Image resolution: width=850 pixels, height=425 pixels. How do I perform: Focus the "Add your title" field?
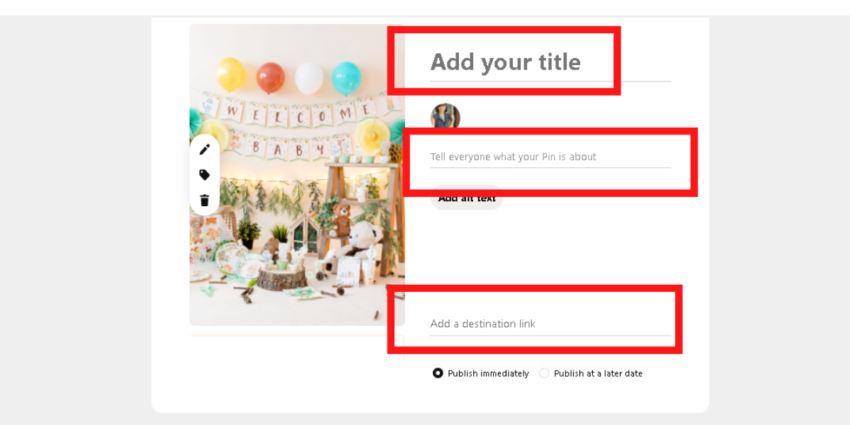tap(505, 62)
